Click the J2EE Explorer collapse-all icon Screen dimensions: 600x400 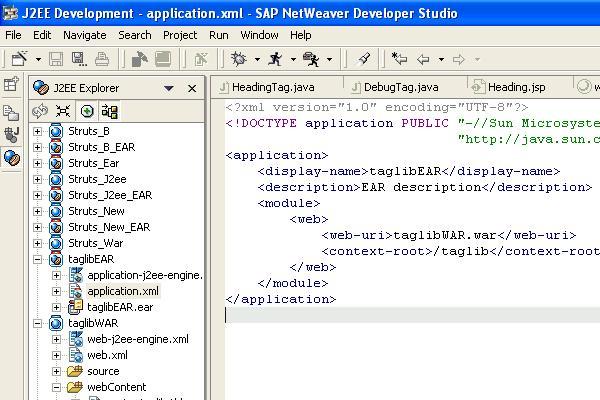click(63, 112)
